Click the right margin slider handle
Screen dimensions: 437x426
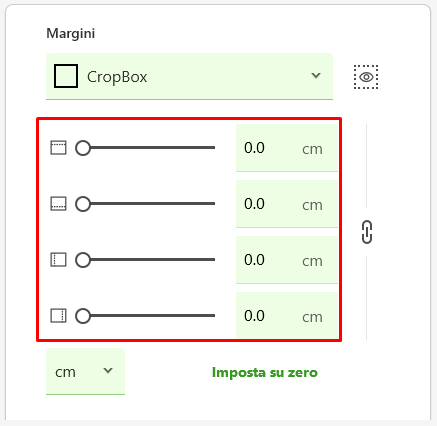point(83,316)
